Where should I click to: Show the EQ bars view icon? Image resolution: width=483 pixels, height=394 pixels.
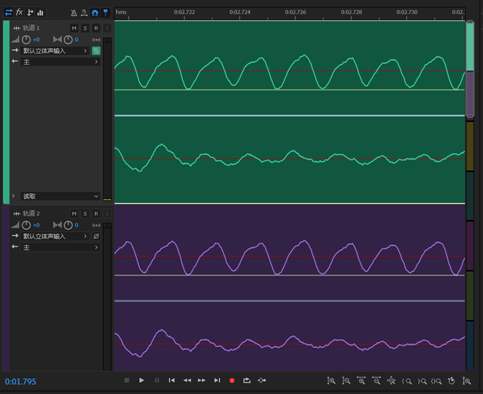[x=40, y=13]
